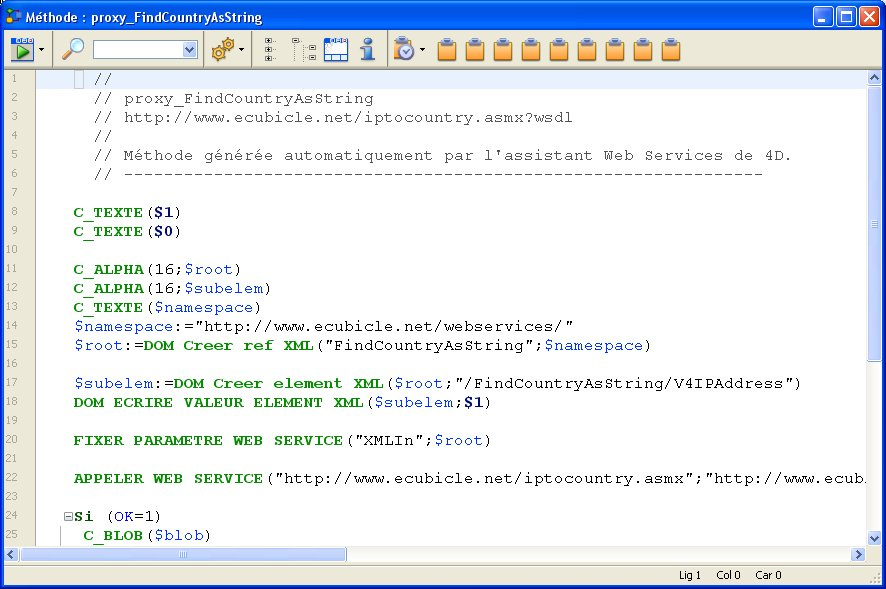Open the search field combo box arrow

click(x=190, y=49)
